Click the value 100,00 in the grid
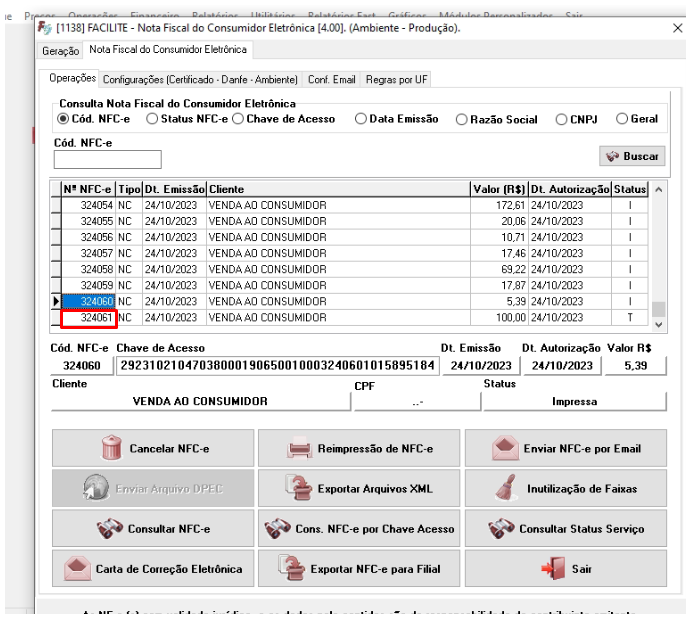The width and height of the screenshot is (691, 617). pyautogui.click(x=511, y=317)
